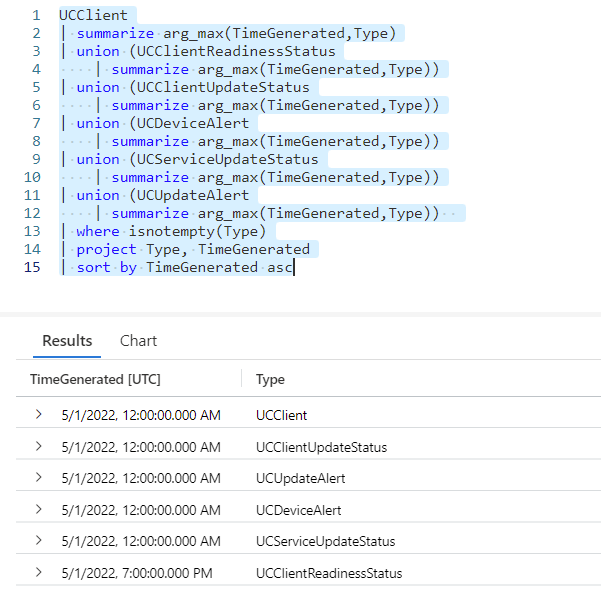Sort by TimeGenerated [UTC] column header
The height and width of the screenshot is (604, 601).
[x=95, y=379]
